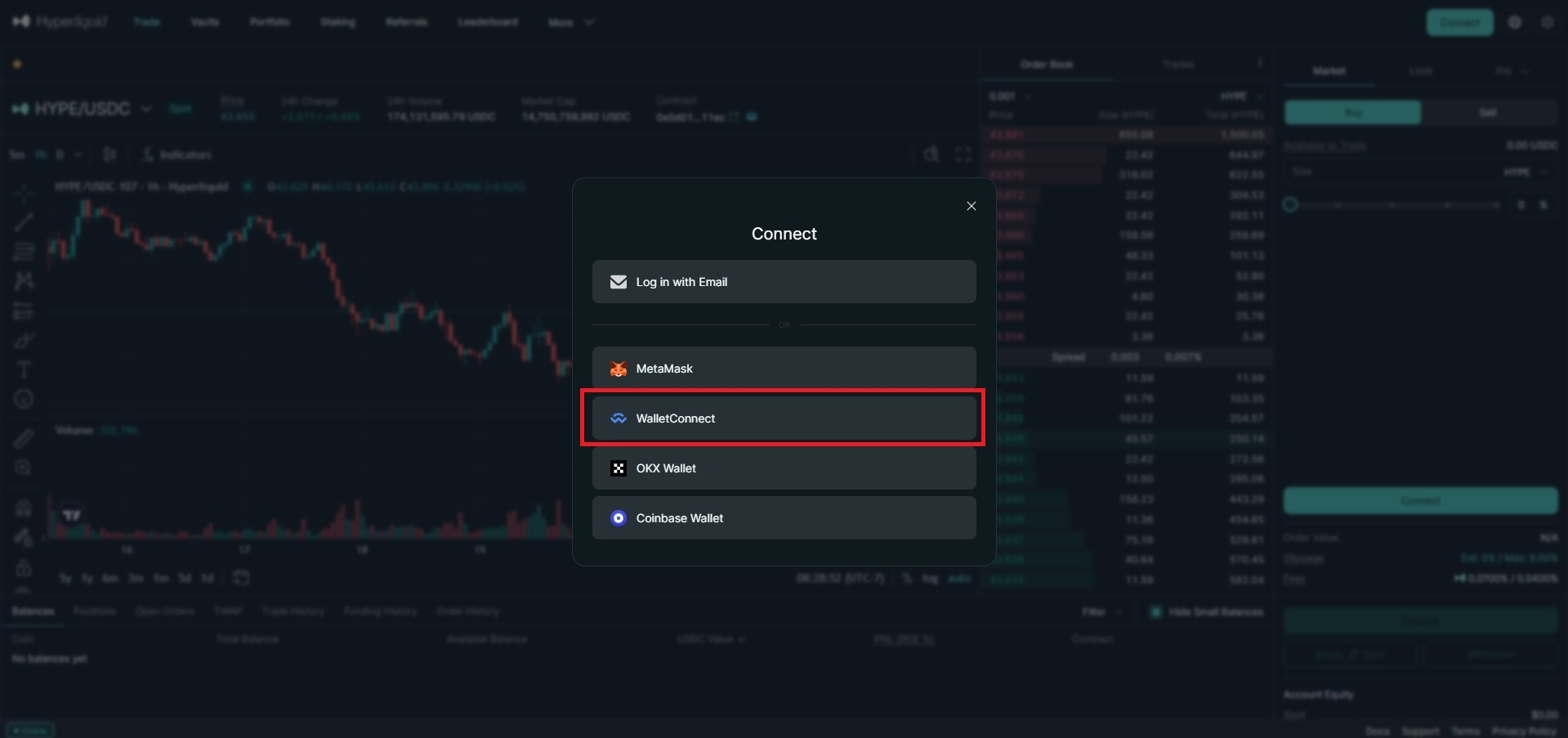Select the Buy side toggle

[1352, 112]
